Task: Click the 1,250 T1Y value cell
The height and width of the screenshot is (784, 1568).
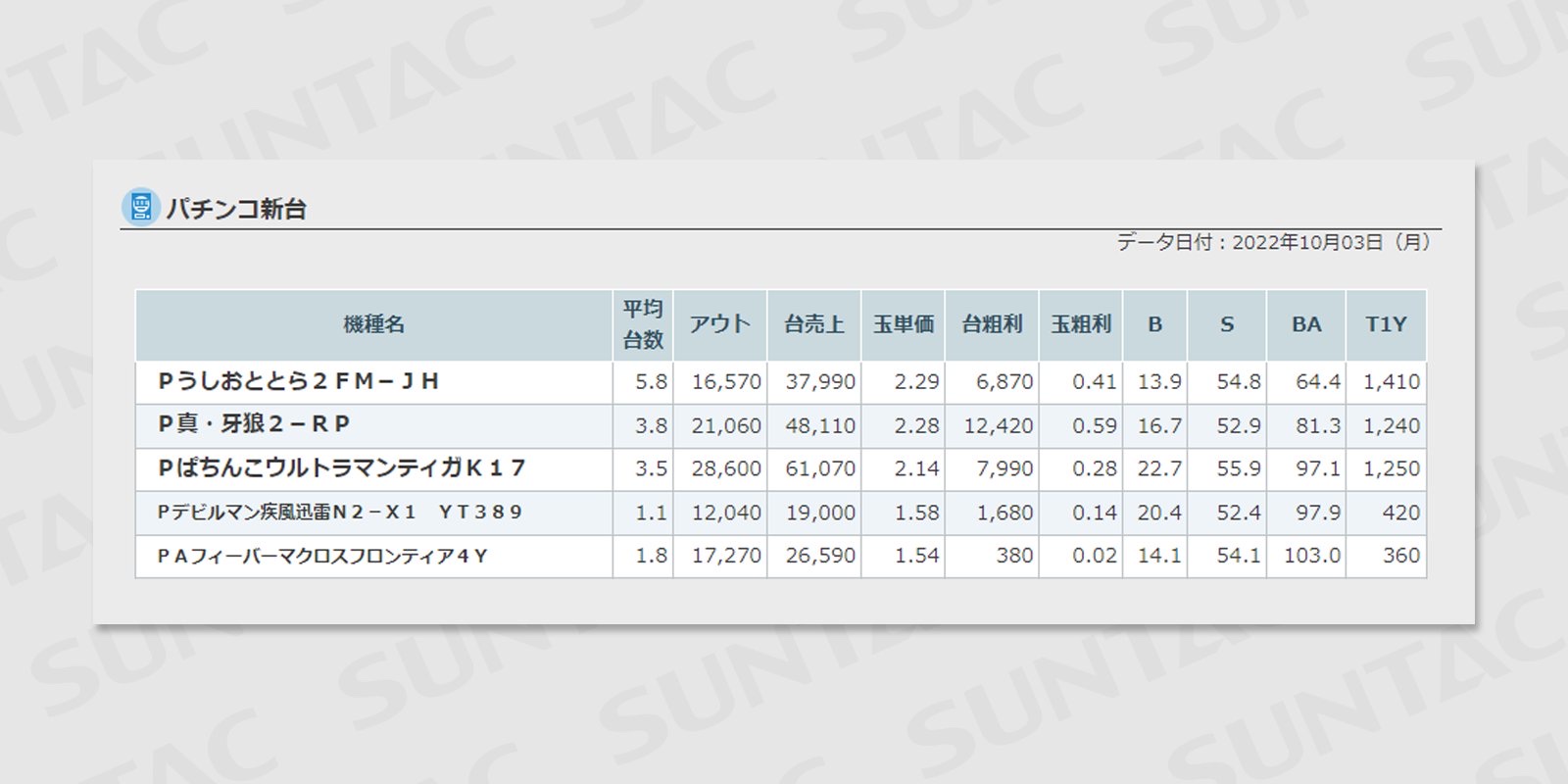Action: [1387, 469]
